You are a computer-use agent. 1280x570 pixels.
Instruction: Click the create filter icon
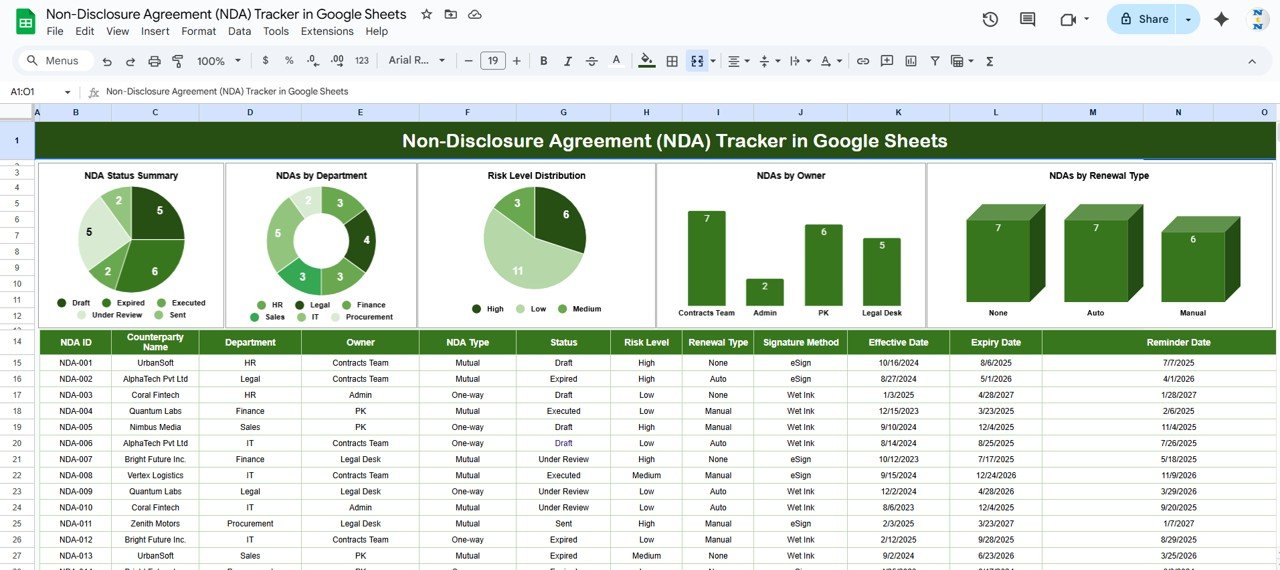click(x=935, y=61)
